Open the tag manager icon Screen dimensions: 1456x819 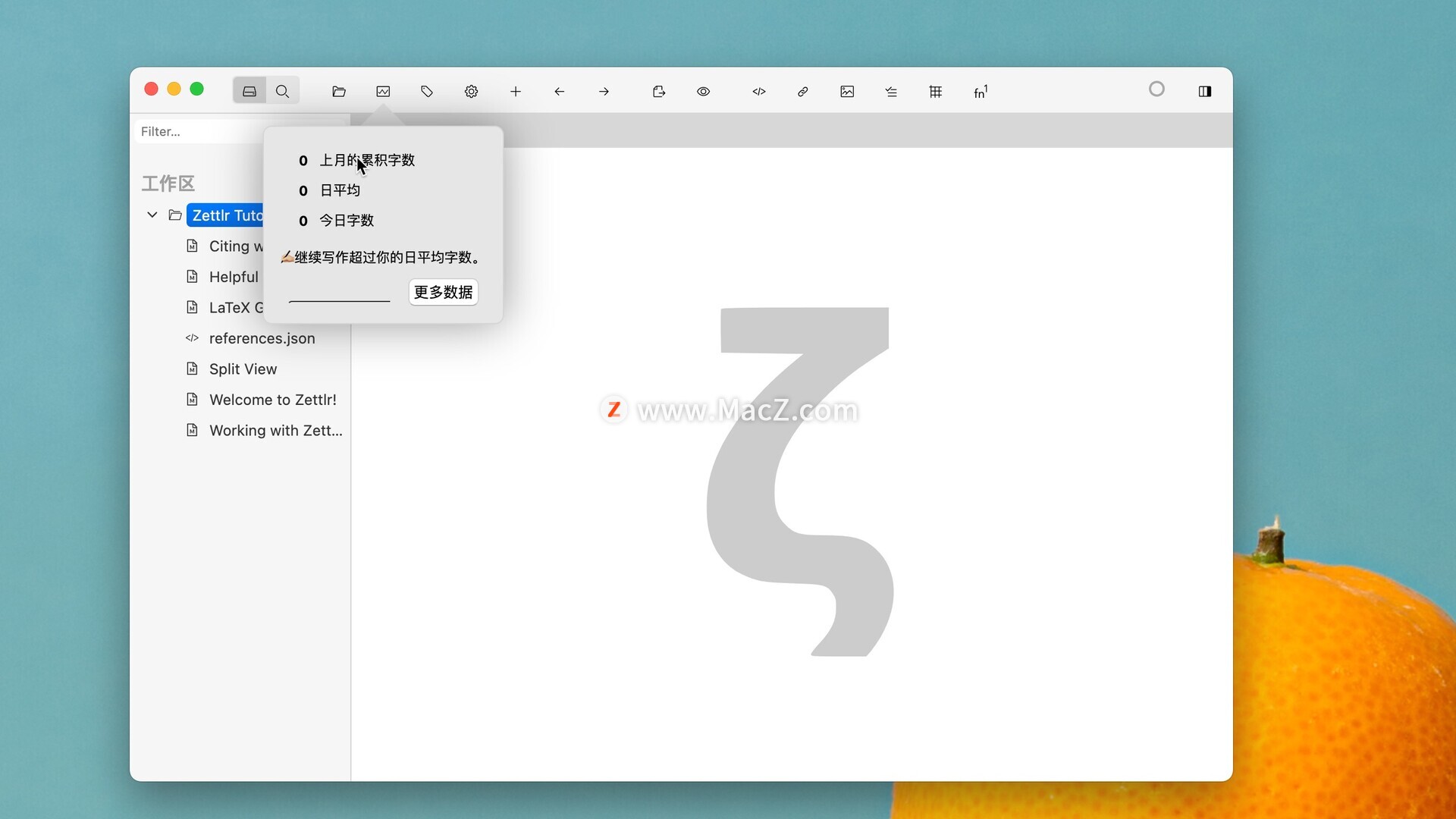coord(427,92)
